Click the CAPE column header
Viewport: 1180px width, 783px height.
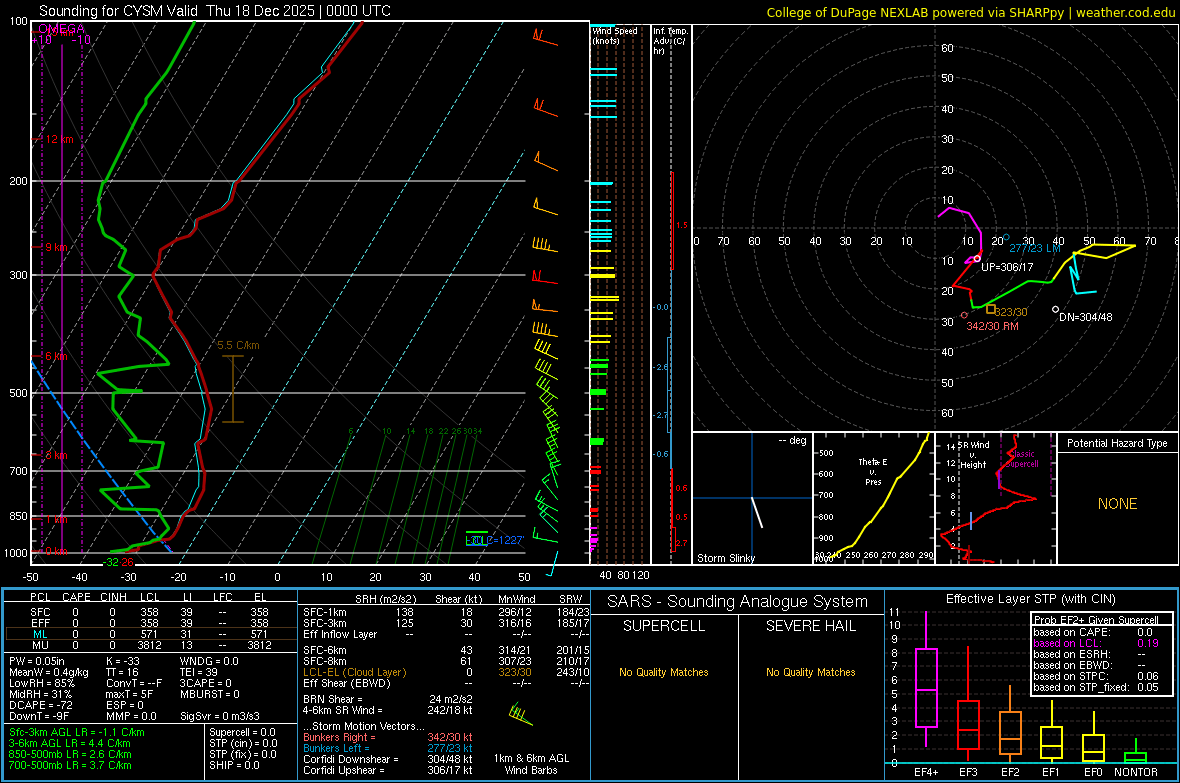click(x=76, y=597)
